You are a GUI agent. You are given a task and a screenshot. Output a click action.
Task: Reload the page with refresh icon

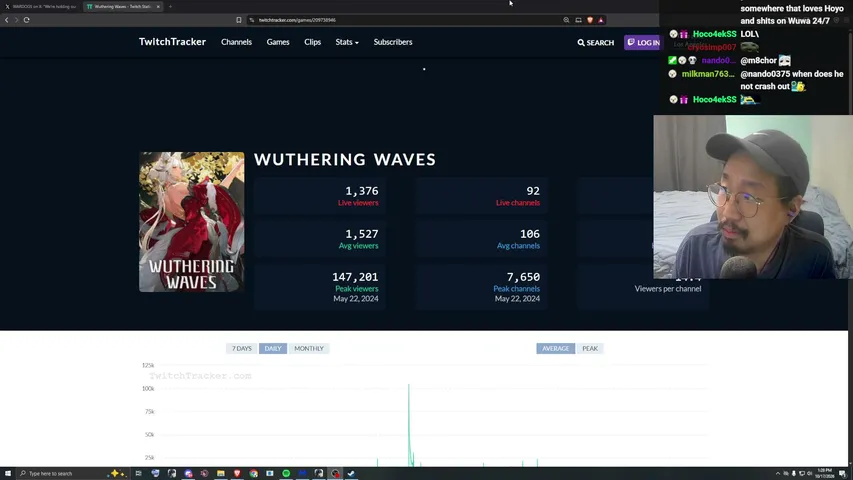[26, 20]
